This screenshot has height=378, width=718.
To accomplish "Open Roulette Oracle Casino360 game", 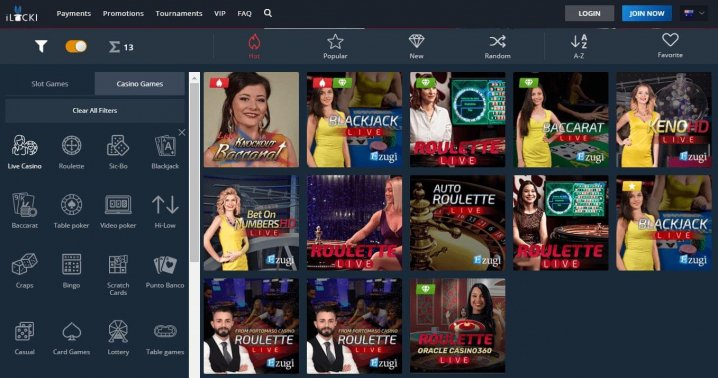I will (457, 326).
